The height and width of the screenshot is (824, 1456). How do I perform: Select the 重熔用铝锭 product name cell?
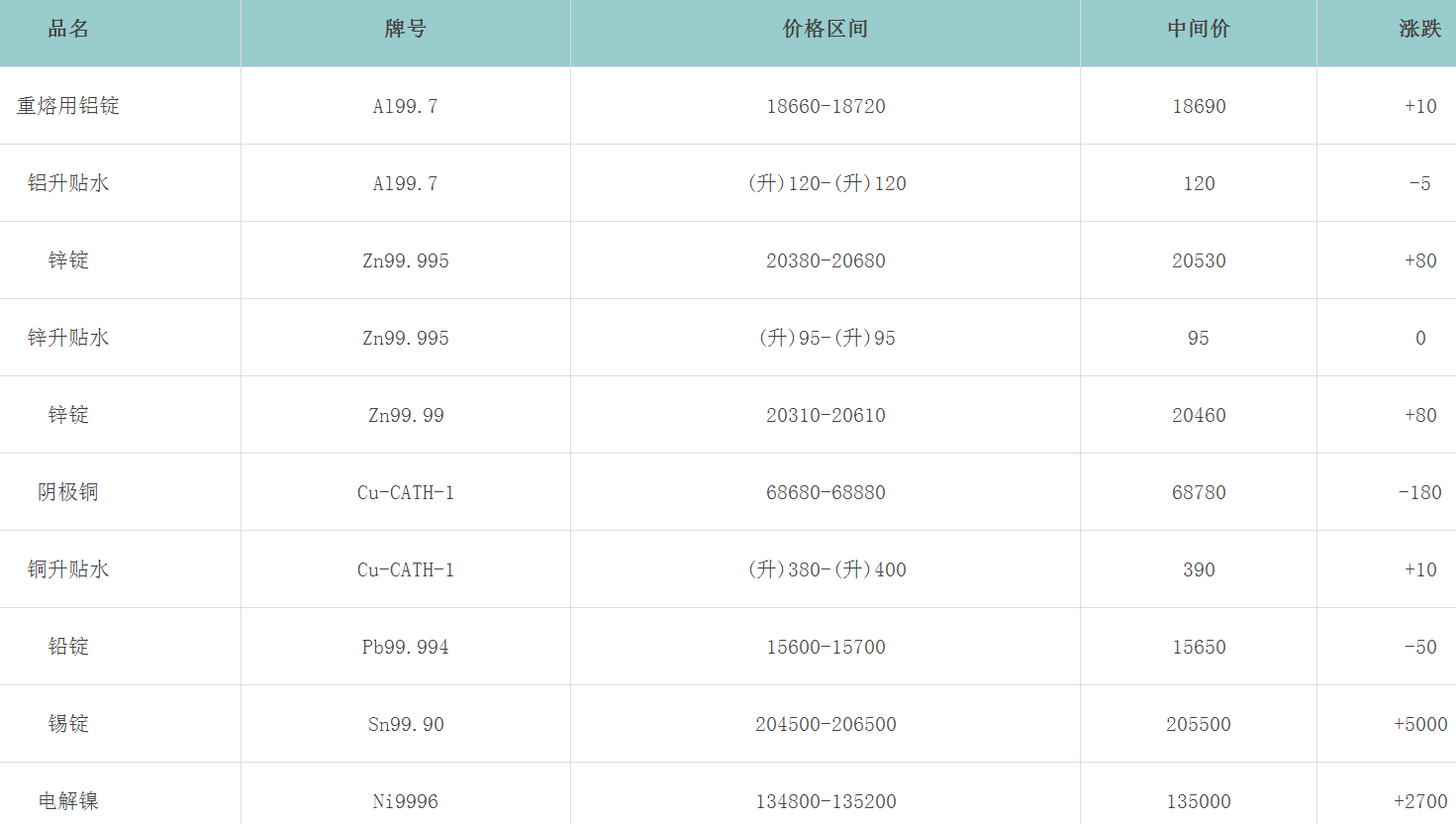tap(68, 106)
